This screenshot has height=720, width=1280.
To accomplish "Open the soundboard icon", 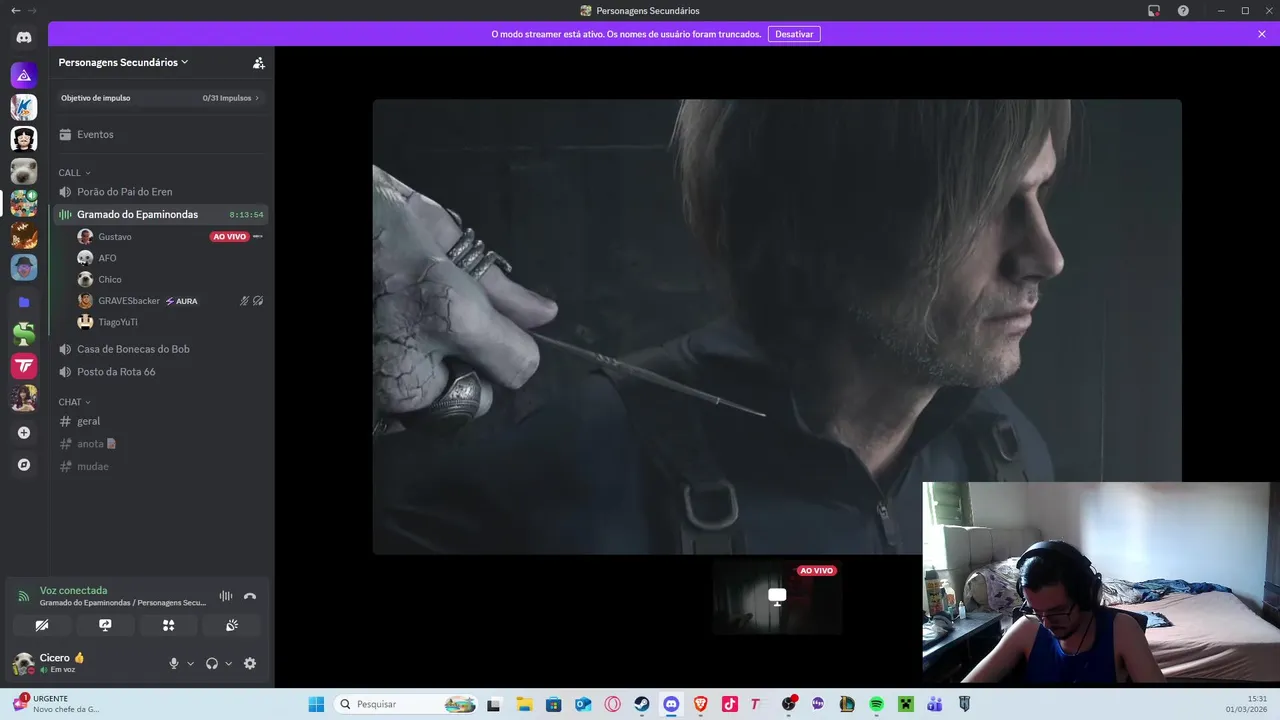I will point(232,625).
